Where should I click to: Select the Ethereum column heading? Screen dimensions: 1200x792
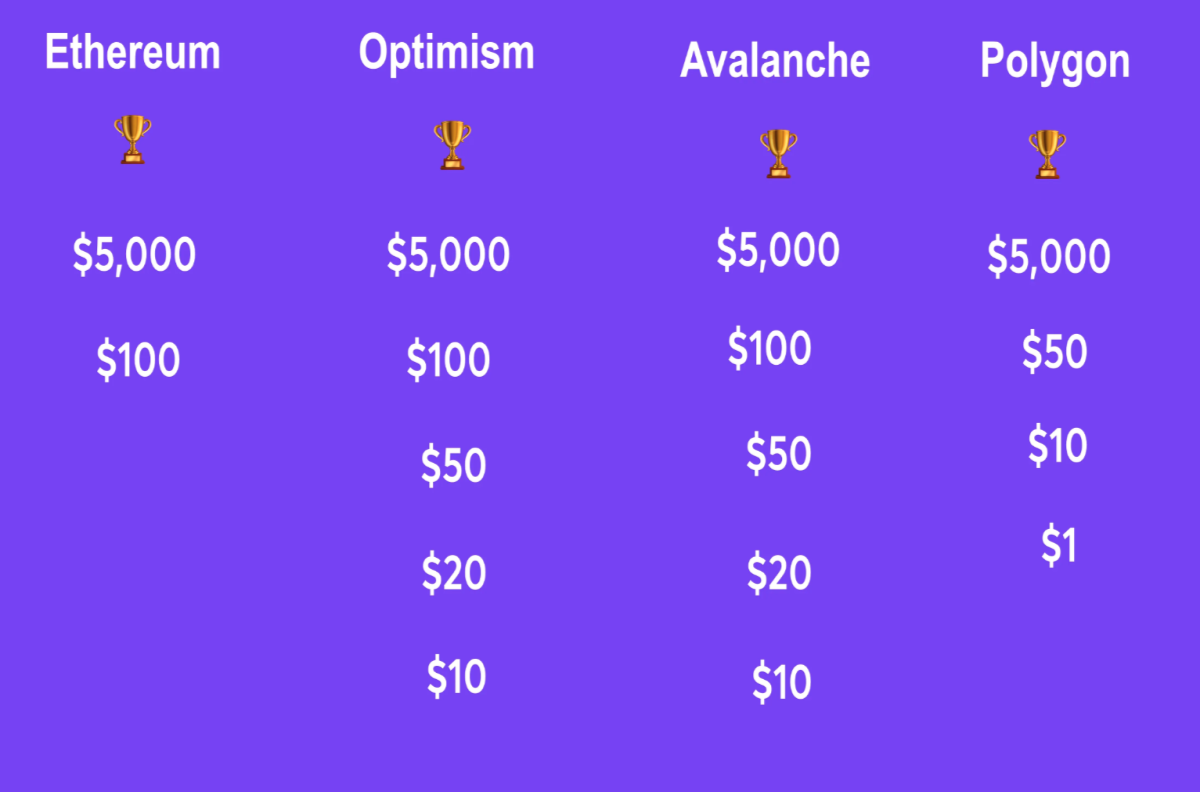(133, 52)
